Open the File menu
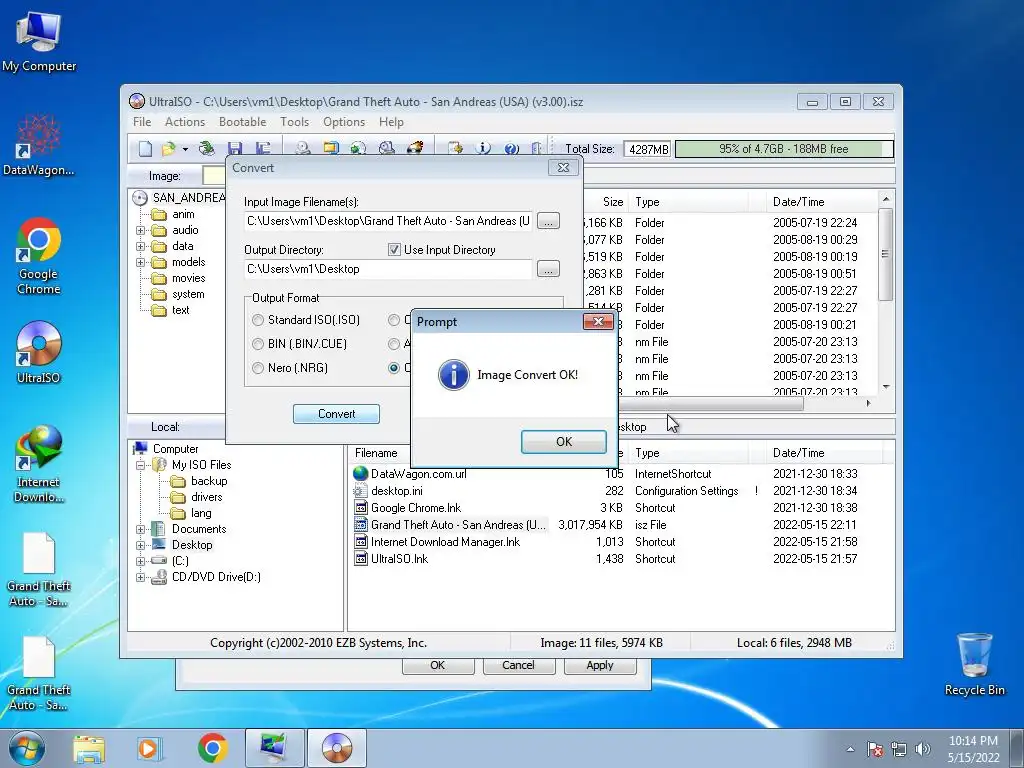Viewport: 1024px width, 768px height. point(142,122)
